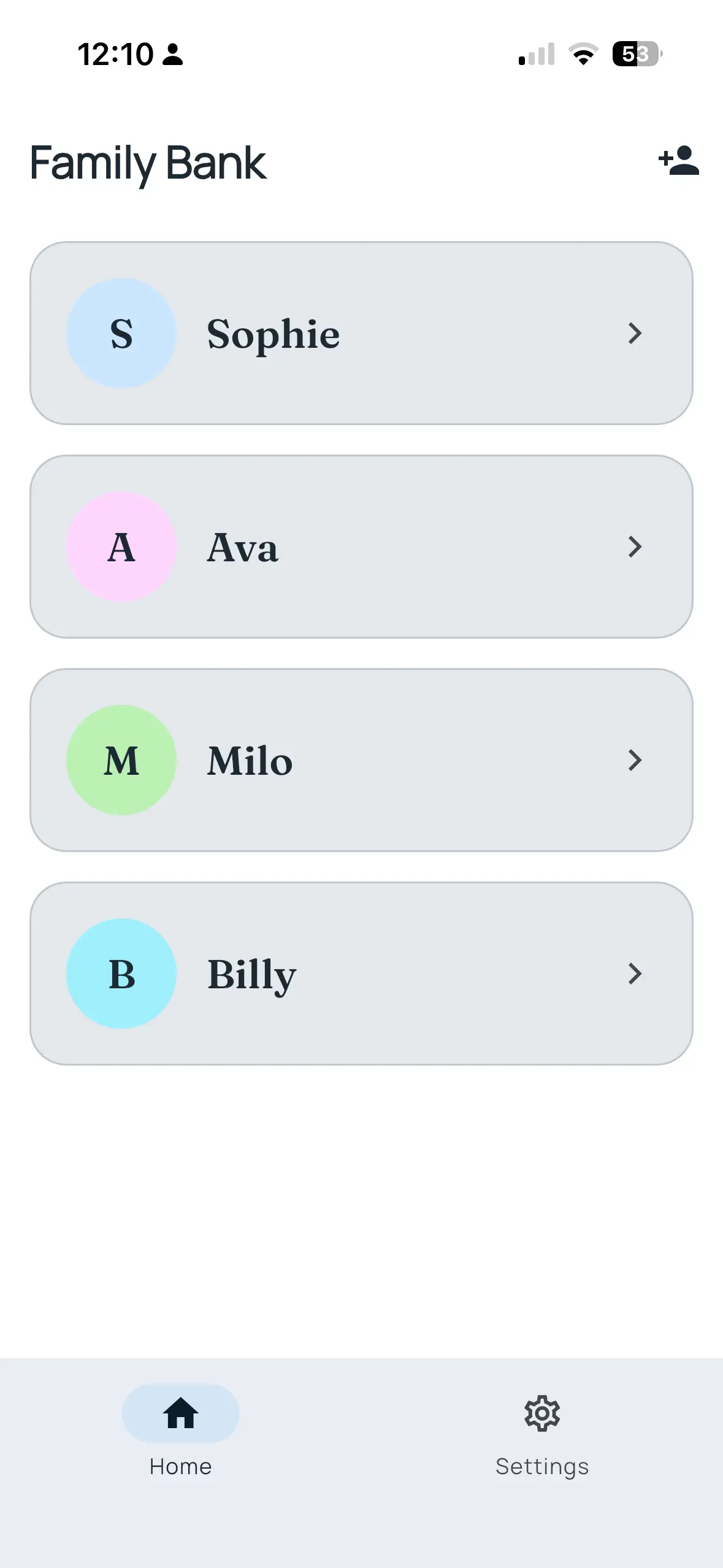The height and width of the screenshot is (1568, 723).
Task: Tap Sophie's blue S avatar
Action: pos(121,333)
